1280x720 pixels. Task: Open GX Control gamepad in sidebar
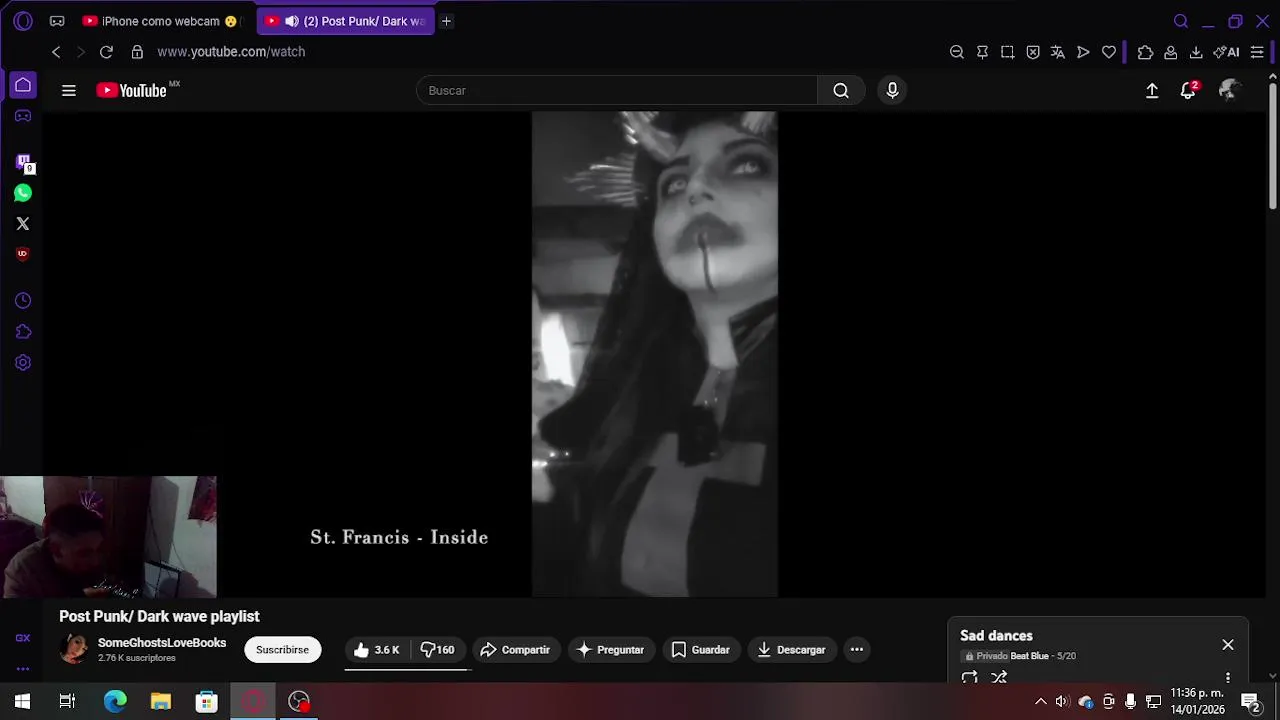(x=23, y=116)
